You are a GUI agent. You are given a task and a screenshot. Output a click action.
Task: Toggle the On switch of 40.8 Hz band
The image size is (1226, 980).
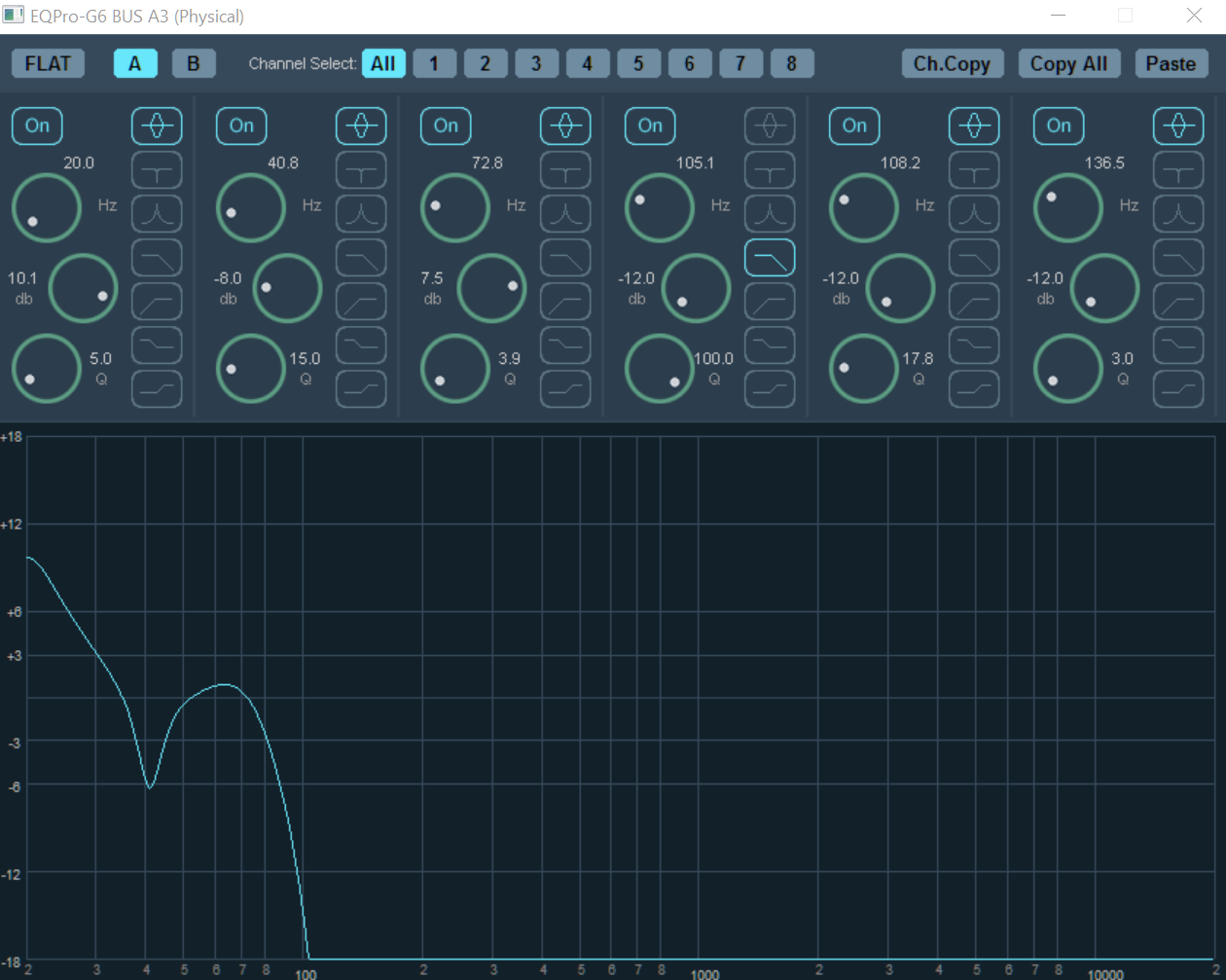(x=241, y=126)
